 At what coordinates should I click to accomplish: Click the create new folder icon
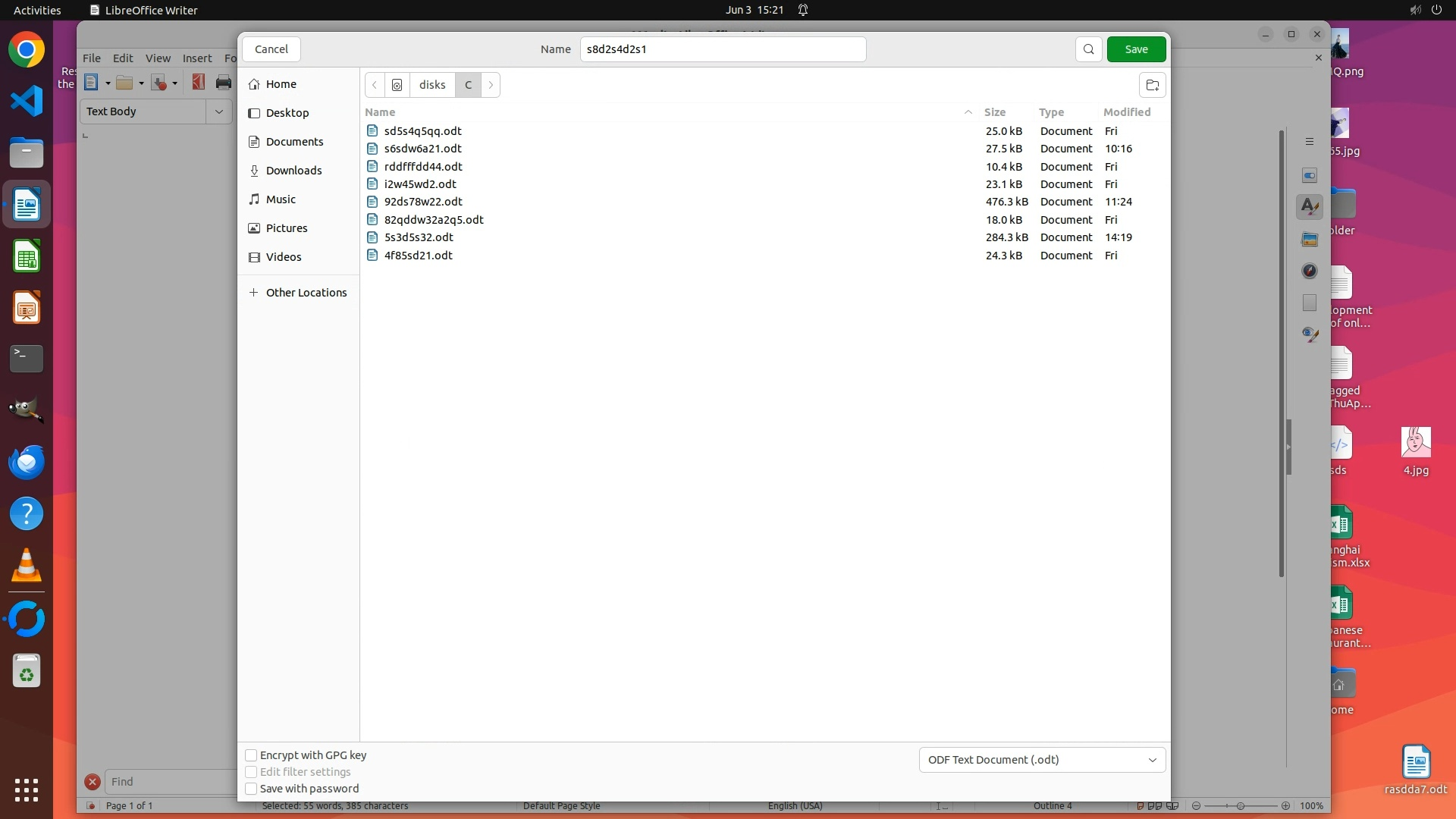1152,85
